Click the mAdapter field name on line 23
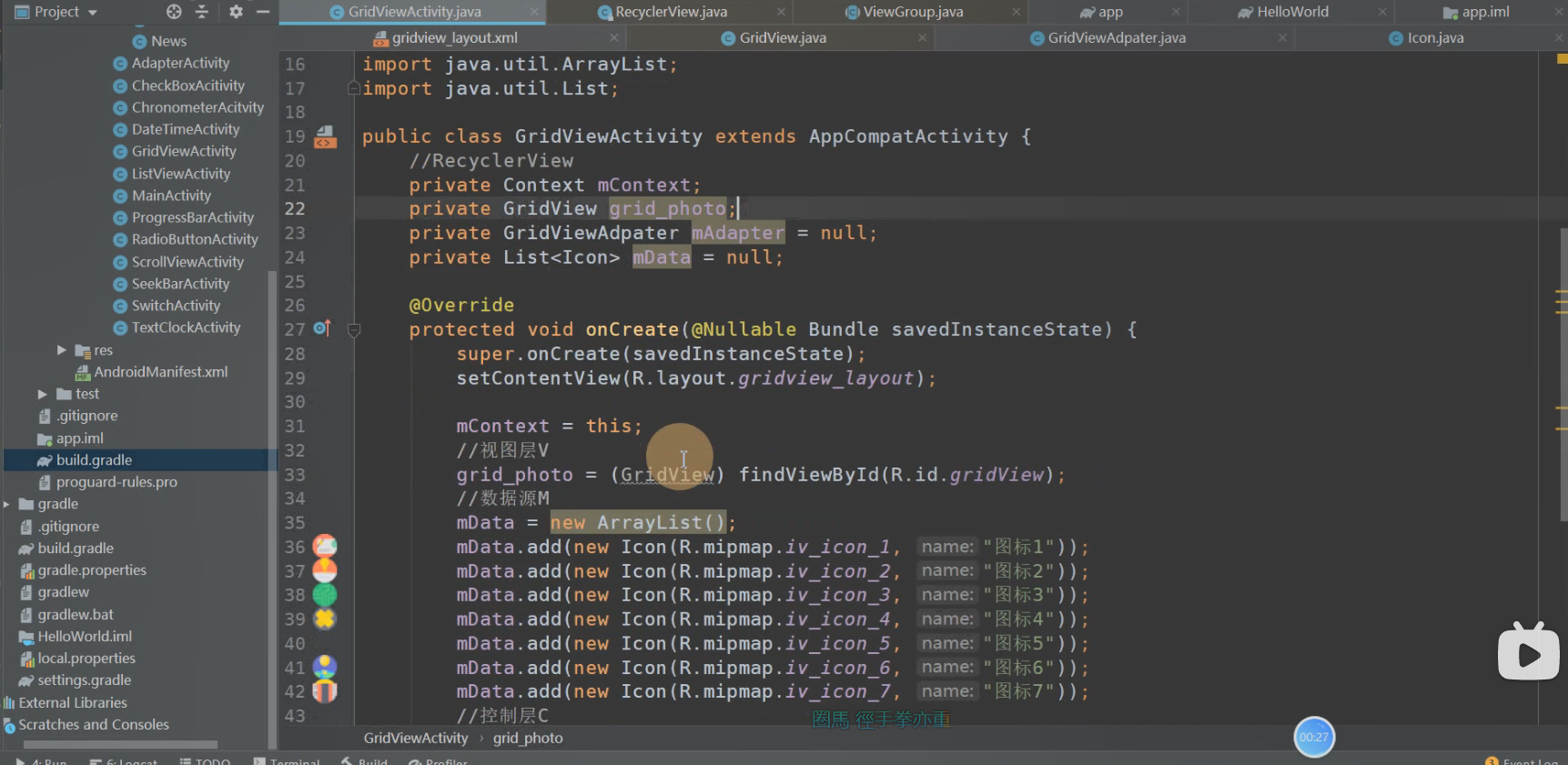The image size is (1568, 765). pos(737,233)
